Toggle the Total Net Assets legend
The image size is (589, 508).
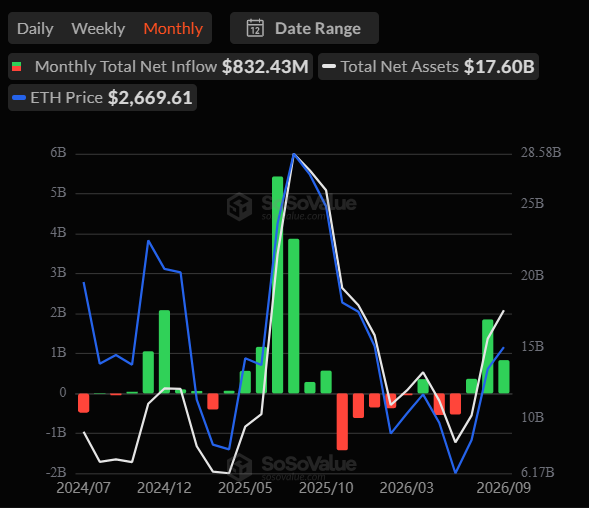tap(428, 67)
